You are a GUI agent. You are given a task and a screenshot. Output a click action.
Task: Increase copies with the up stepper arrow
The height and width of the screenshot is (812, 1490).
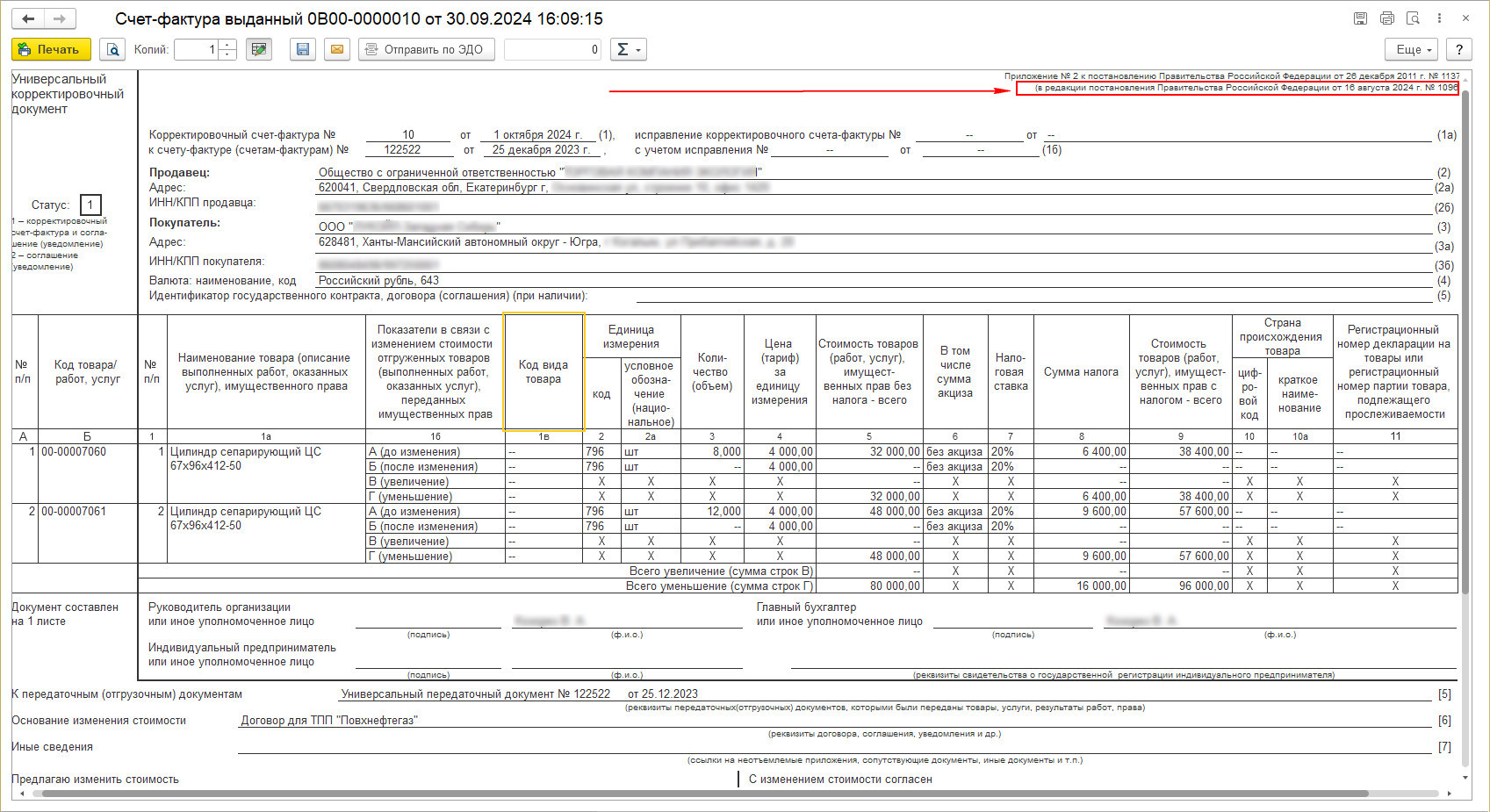[x=227, y=45]
